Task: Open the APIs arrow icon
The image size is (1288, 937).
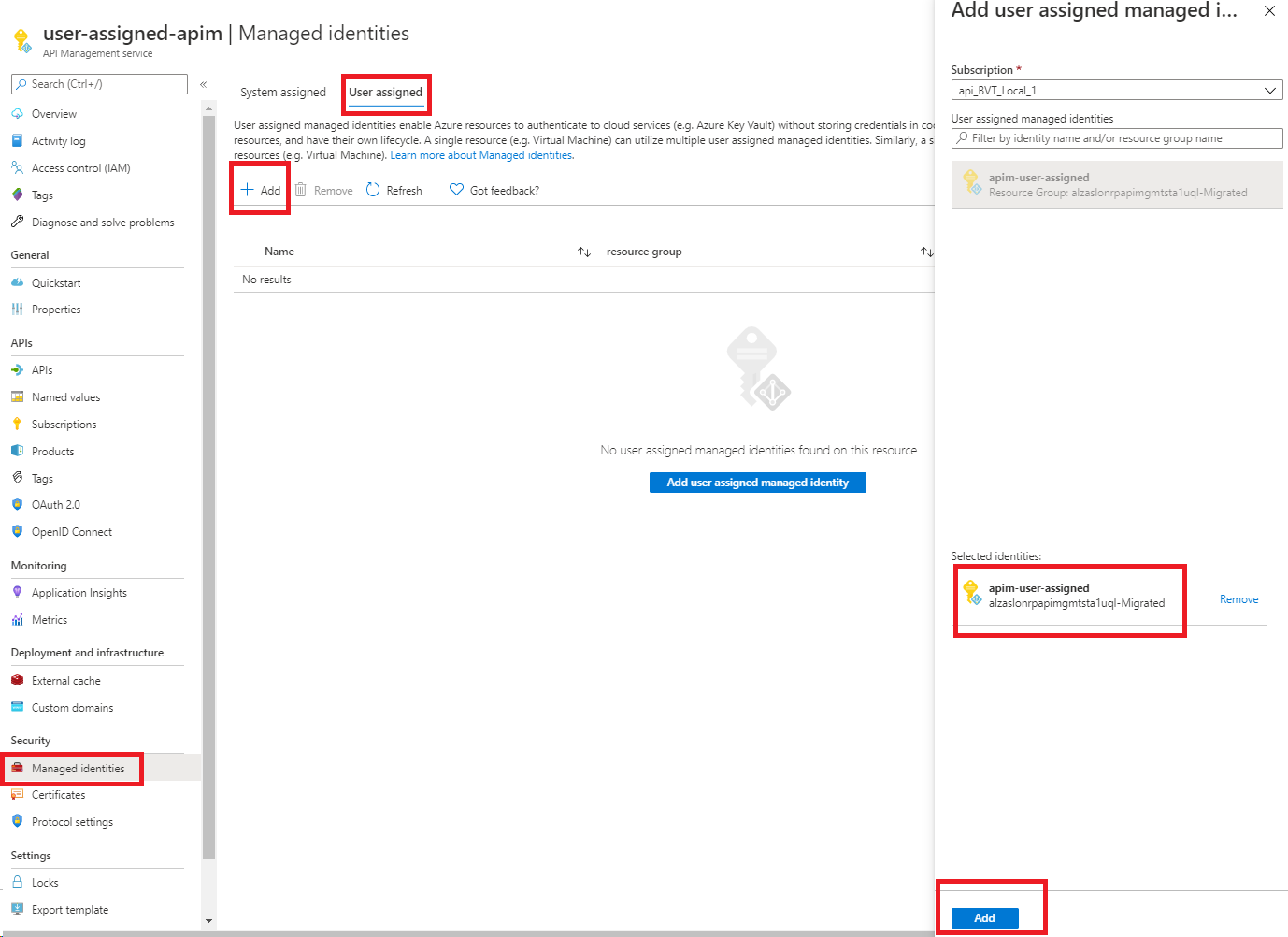Action: click(17, 370)
